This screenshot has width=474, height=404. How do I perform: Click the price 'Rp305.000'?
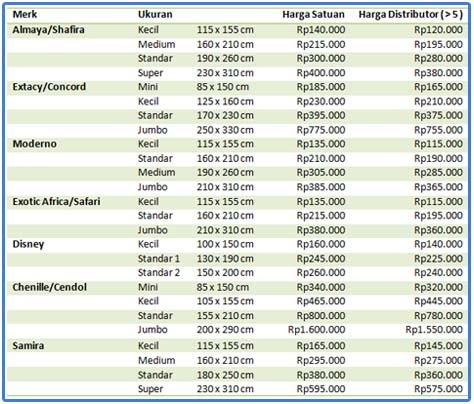coord(321,173)
